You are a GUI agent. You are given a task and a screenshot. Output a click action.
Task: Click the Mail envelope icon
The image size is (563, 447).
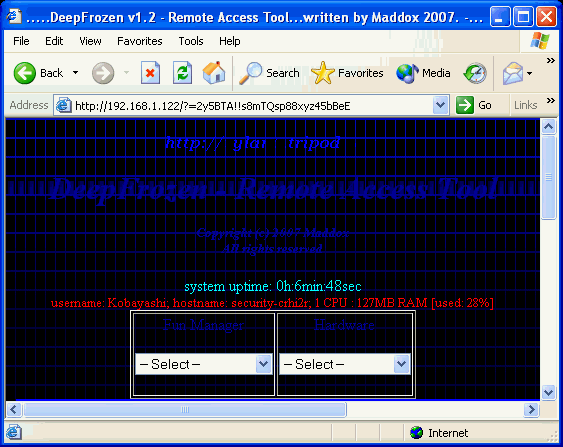pyautogui.click(x=513, y=73)
